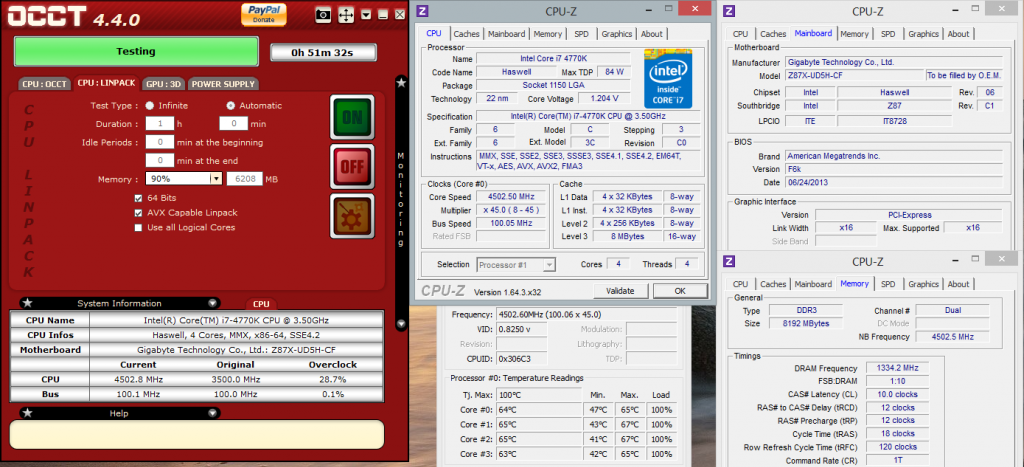The height and width of the screenshot is (467, 1024).
Task: Click idle minutes at the end field
Action: [x=159, y=160]
